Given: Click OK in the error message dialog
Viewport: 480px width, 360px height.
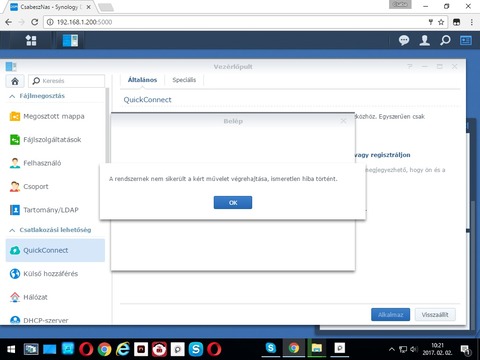Looking at the screenshot, I should (233, 202).
